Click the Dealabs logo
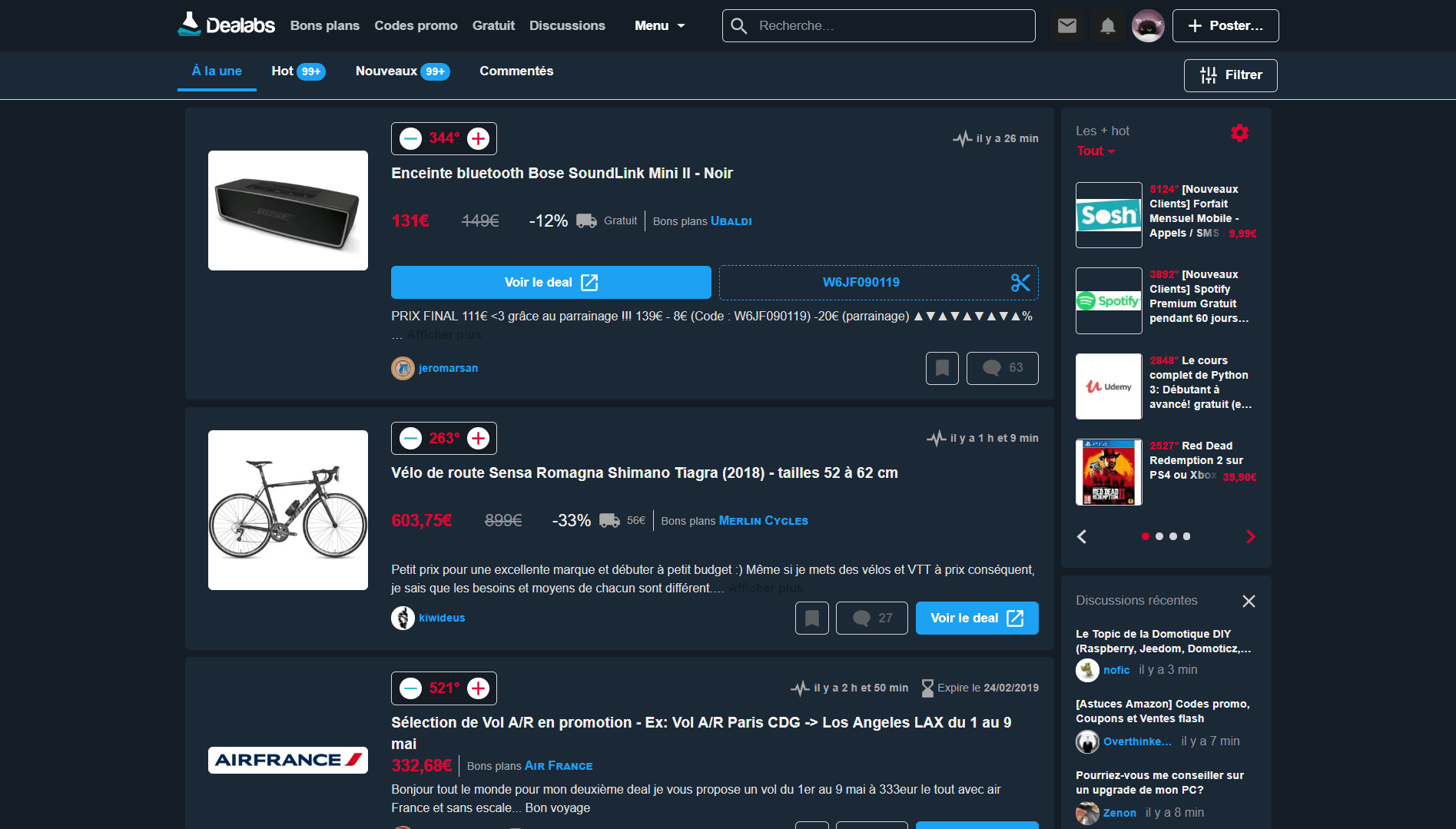1456x829 pixels. tap(226, 25)
